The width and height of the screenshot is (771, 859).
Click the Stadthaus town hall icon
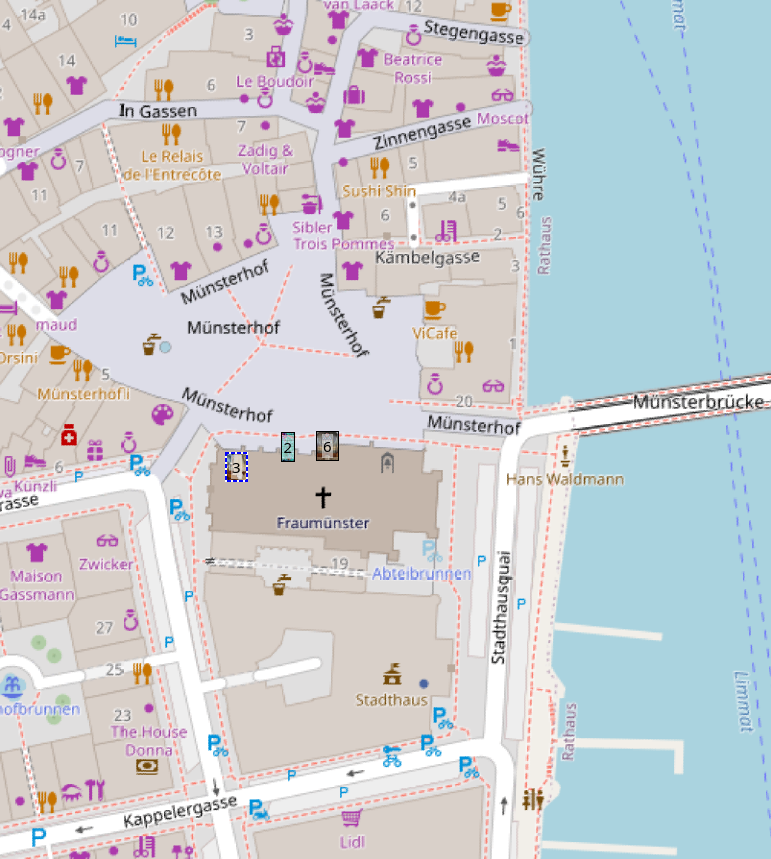click(x=392, y=675)
